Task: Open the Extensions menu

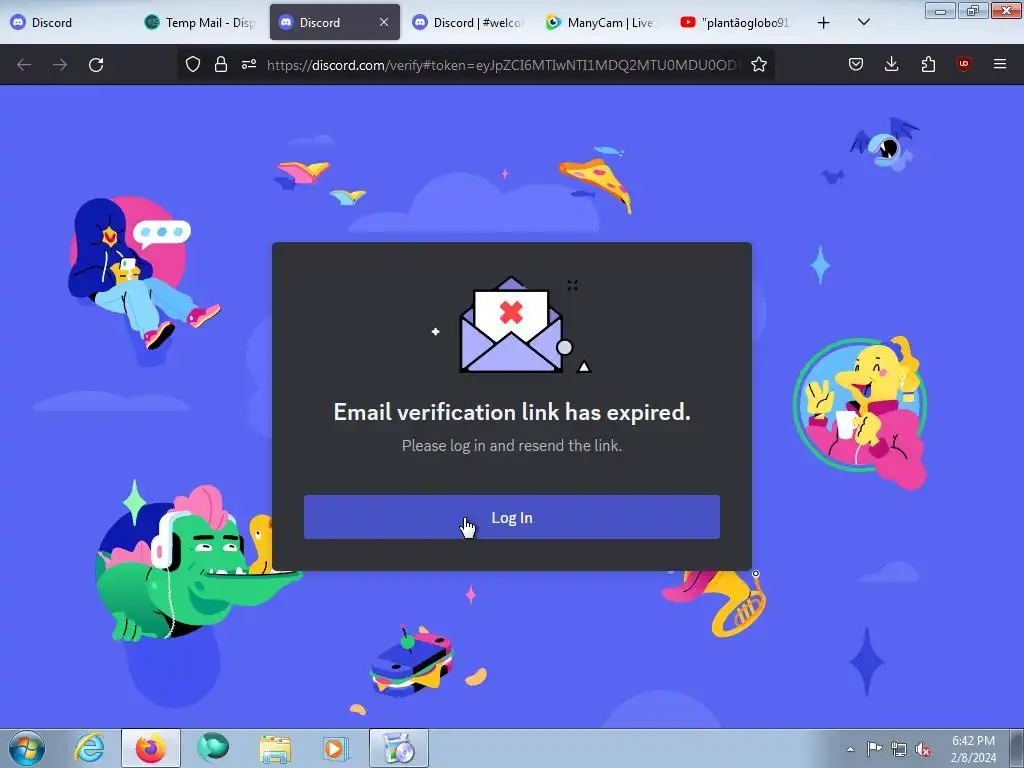Action: [928, 64]
